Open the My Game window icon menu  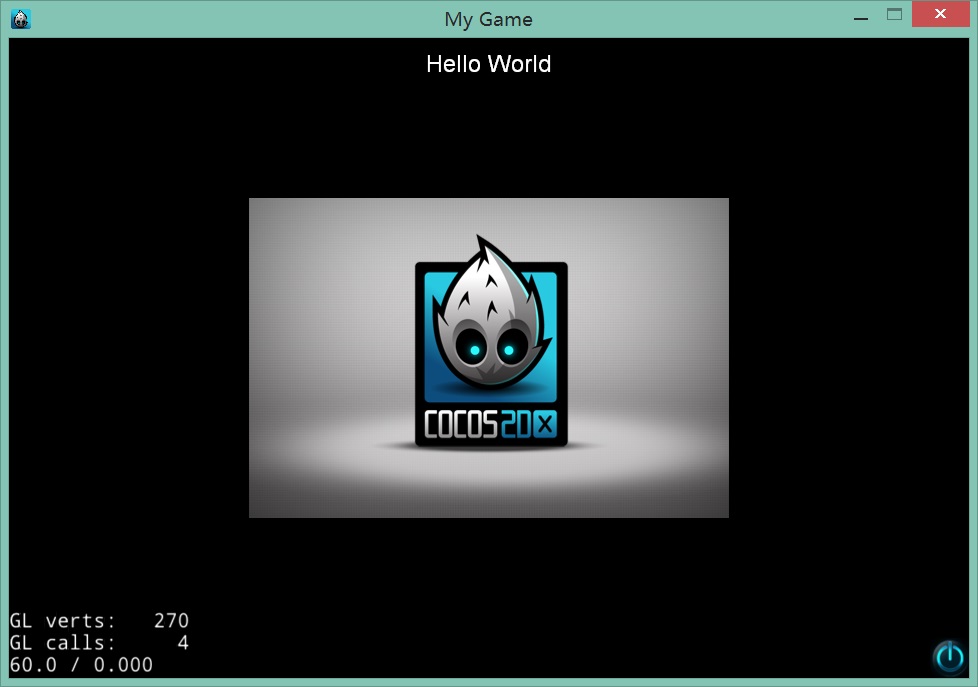(21, 19)
